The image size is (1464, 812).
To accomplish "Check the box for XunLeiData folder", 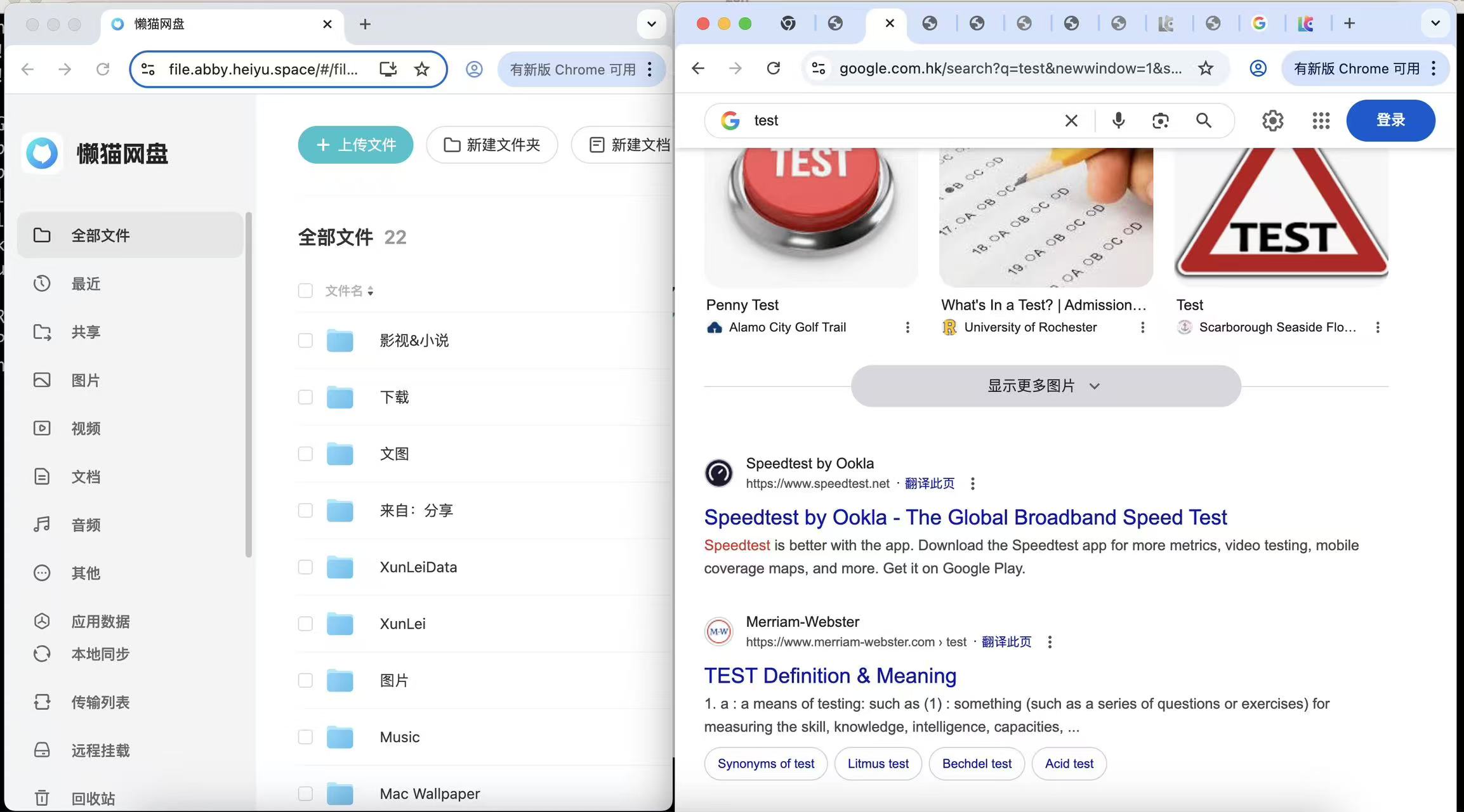I will pyautogui.click(x=305, y=567).
